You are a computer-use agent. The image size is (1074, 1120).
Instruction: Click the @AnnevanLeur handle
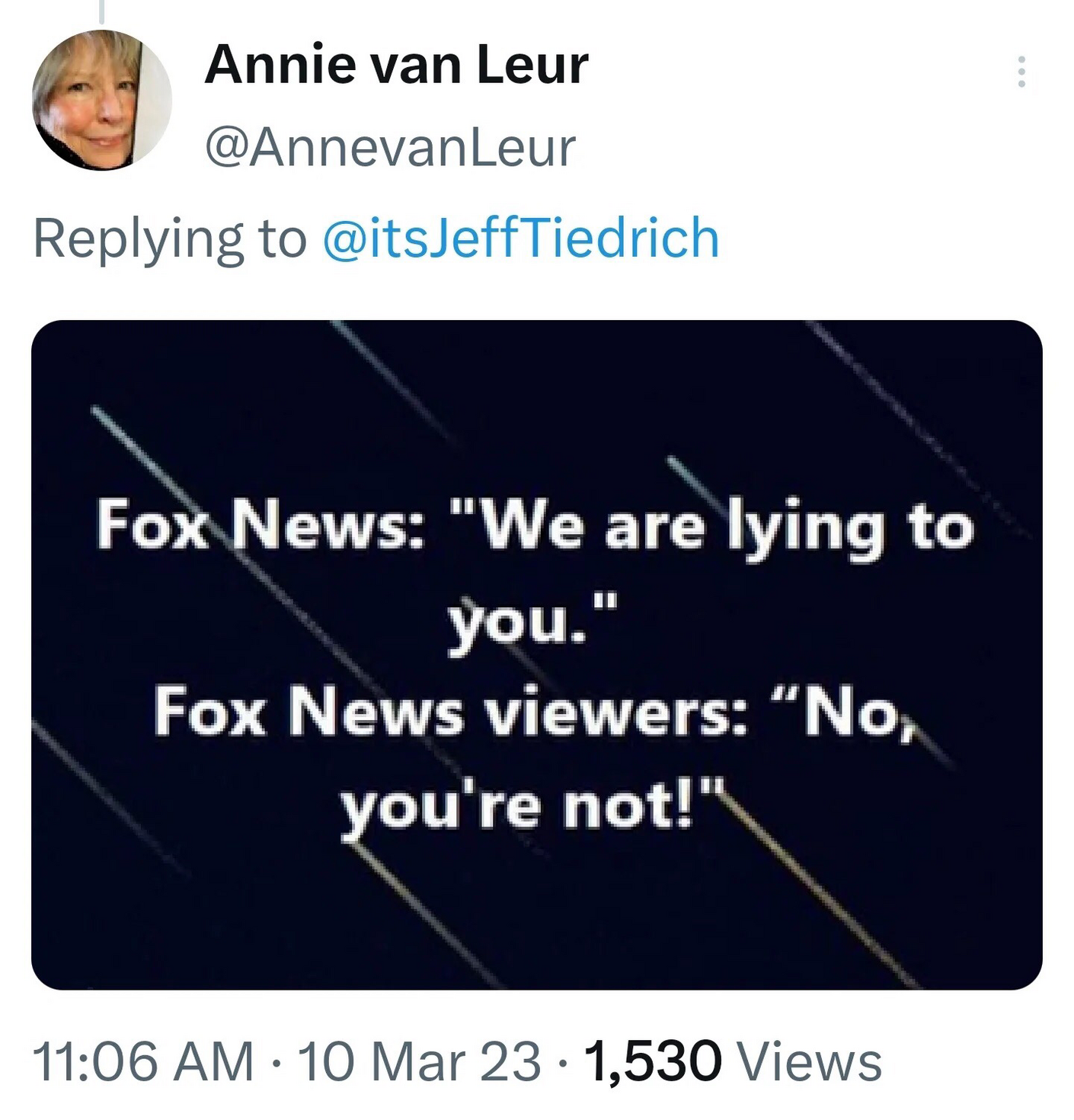pyautogui.click(x=390, y=148)
